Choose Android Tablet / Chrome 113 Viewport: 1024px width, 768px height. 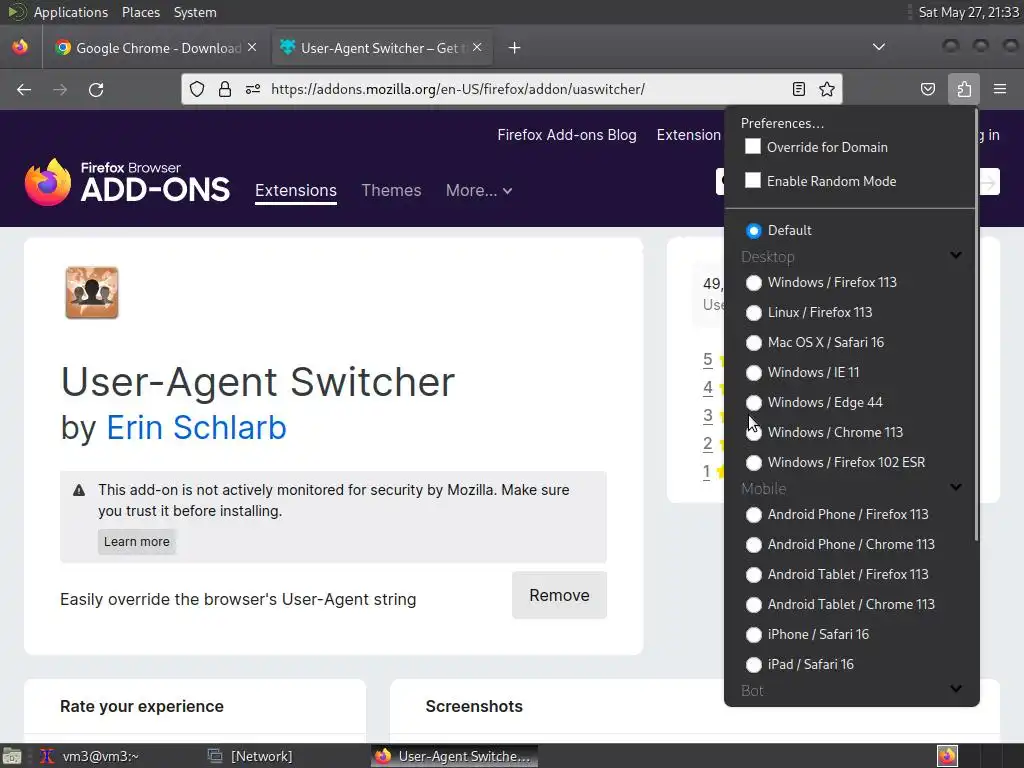(x=754, y=605)
